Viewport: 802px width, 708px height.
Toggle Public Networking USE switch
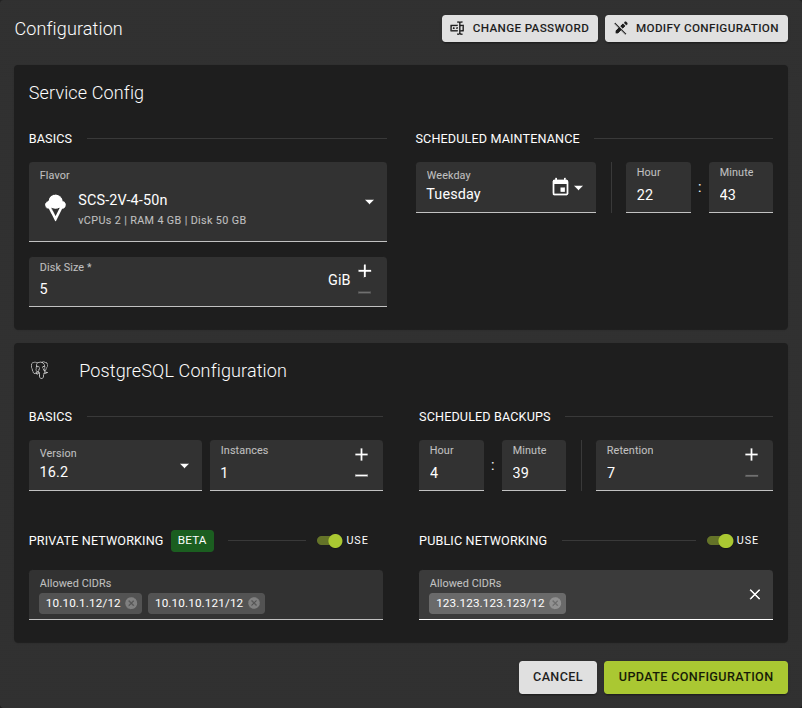pos(720,541)
